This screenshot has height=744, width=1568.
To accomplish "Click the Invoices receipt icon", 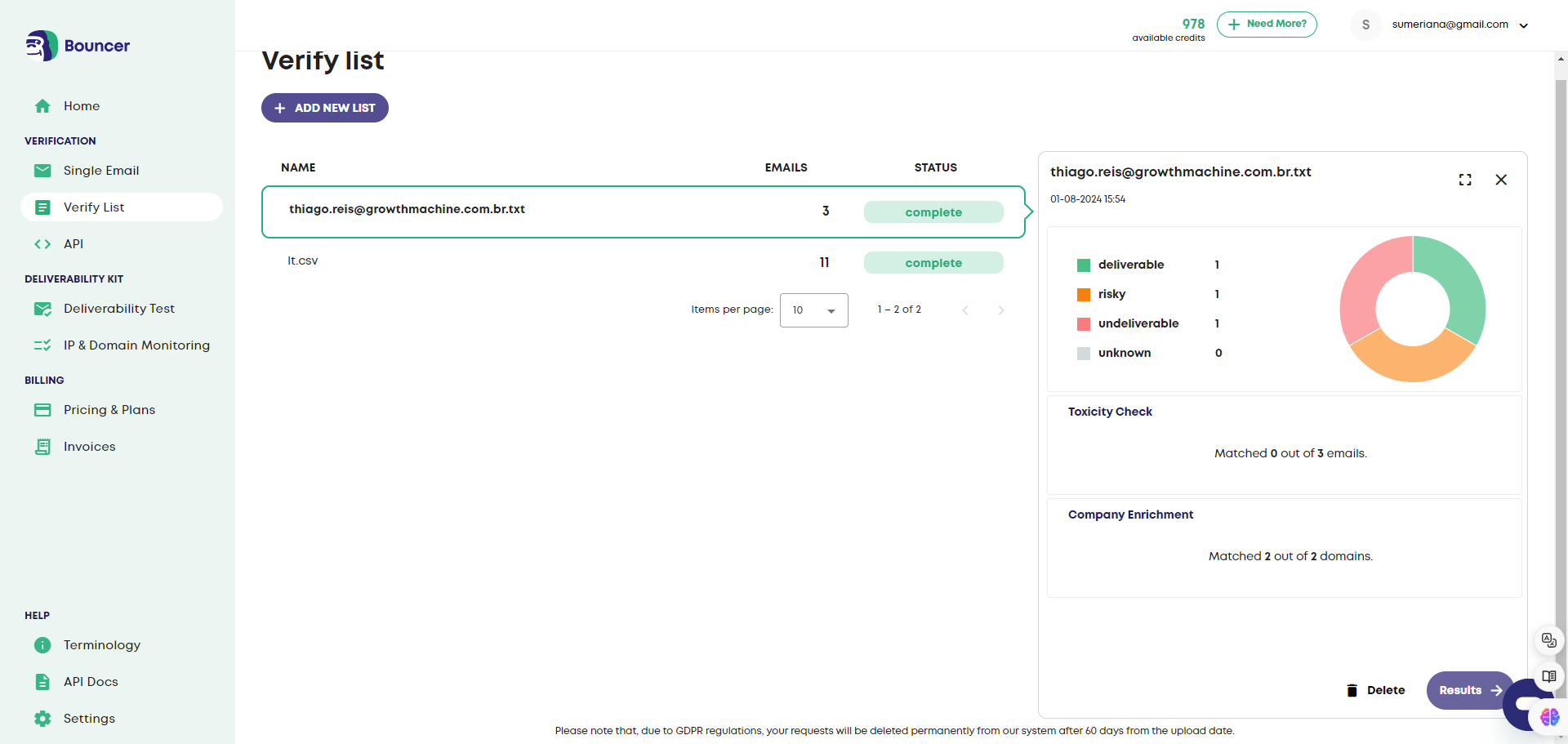I will pos(42,447).
